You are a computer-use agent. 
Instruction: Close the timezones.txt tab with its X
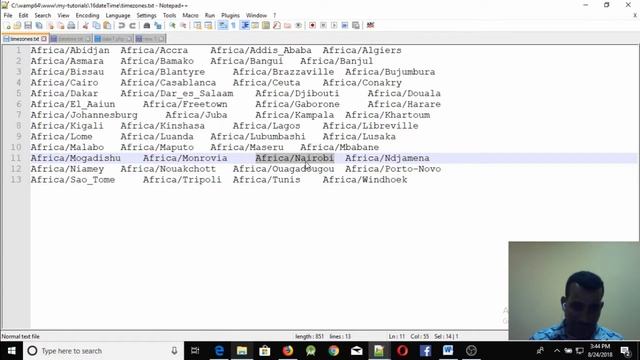(44, 39)
